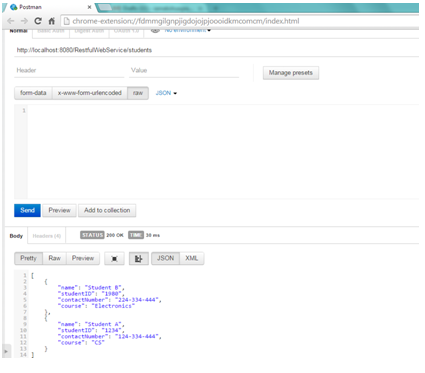Image resolution: width=425 pixels, height=373 pixels.
Task: Click the TIME label badge
Action: coord(136,235)
